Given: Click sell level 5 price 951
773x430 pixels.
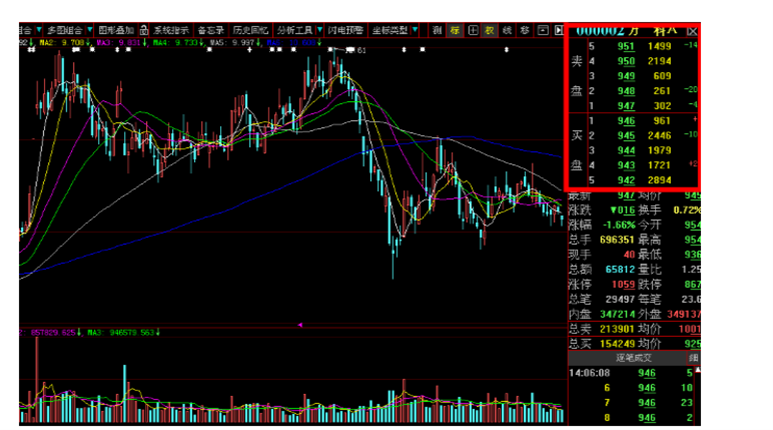Looking at the screenshot, I should click(626, 46).
